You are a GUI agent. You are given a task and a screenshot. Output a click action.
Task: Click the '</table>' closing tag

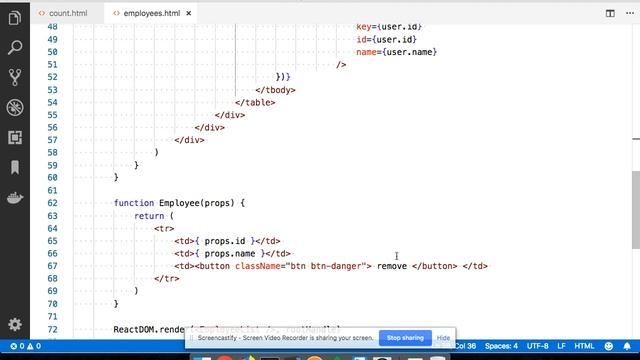click(x=255, y=102)
